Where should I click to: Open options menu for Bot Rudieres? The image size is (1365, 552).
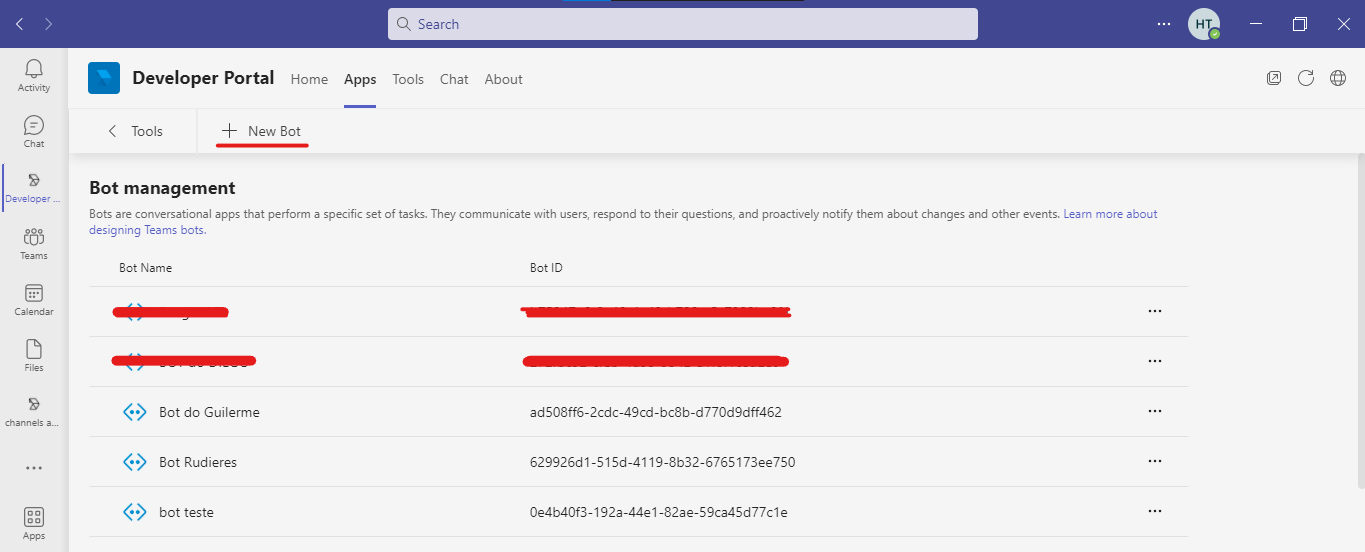point(1154,462)
